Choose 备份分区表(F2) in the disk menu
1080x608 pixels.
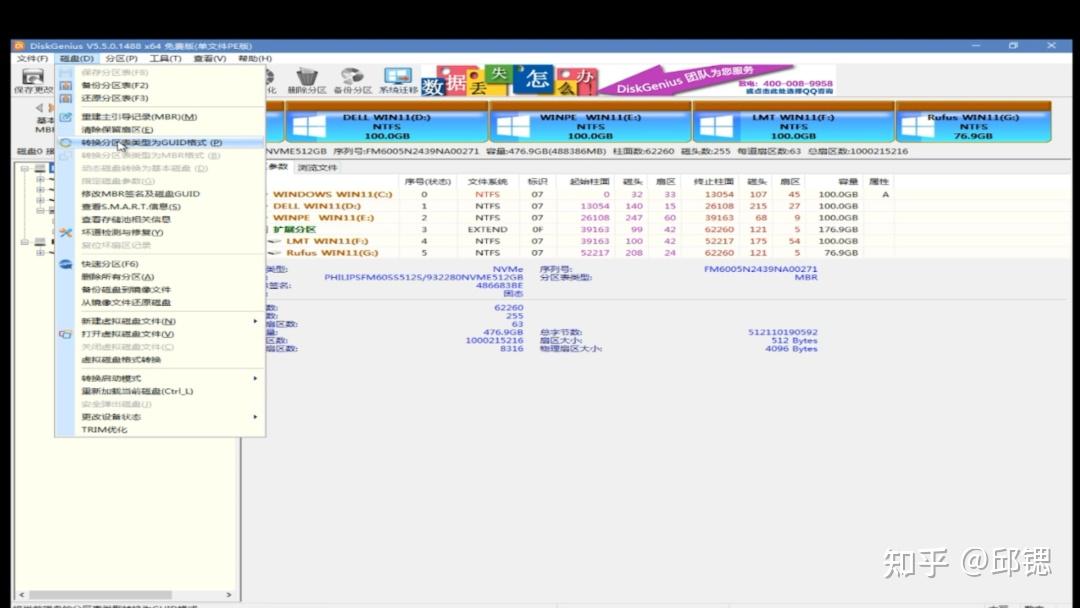pos(160,85)
